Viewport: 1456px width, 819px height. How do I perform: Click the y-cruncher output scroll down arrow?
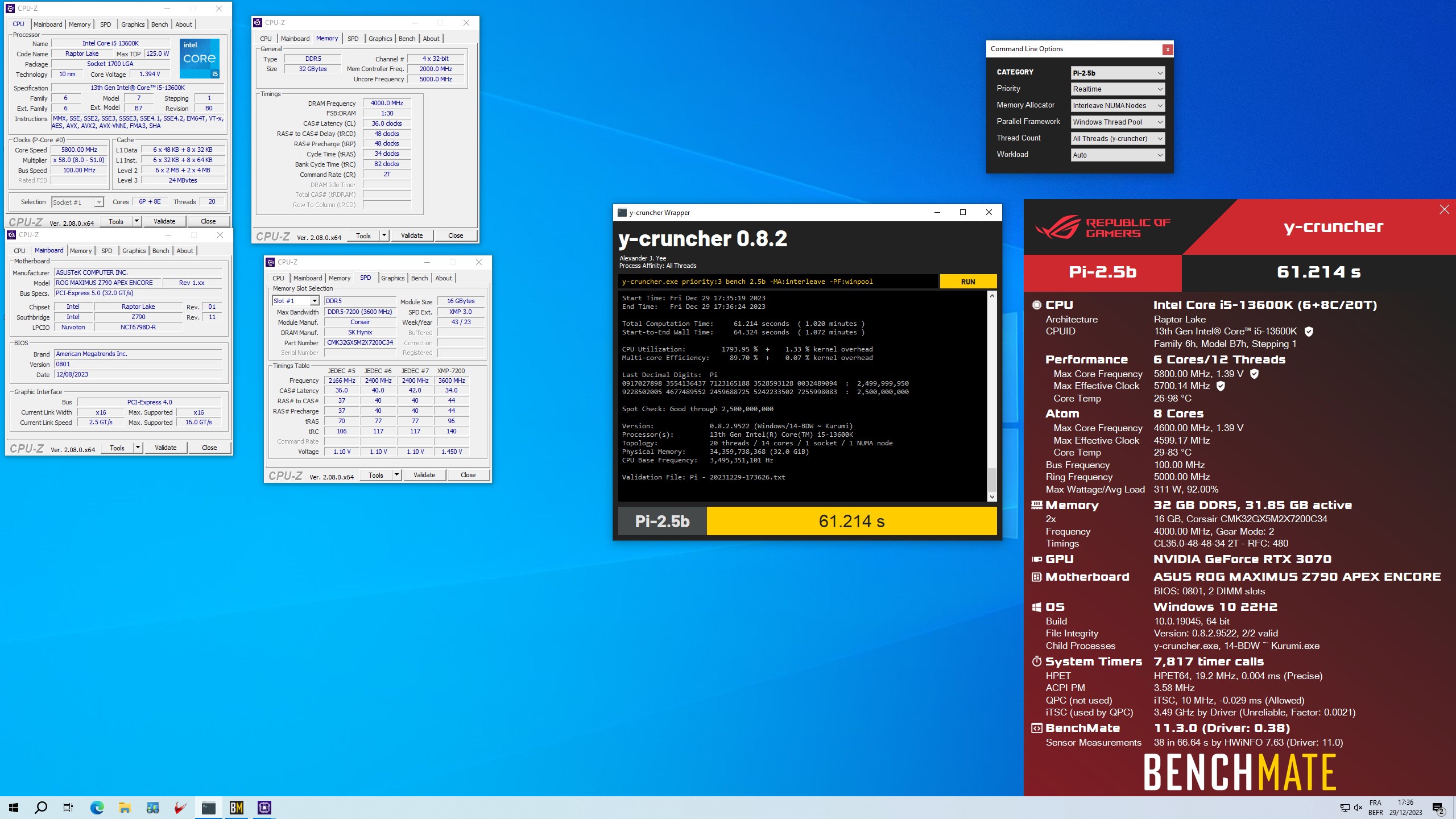pos(992,497)
